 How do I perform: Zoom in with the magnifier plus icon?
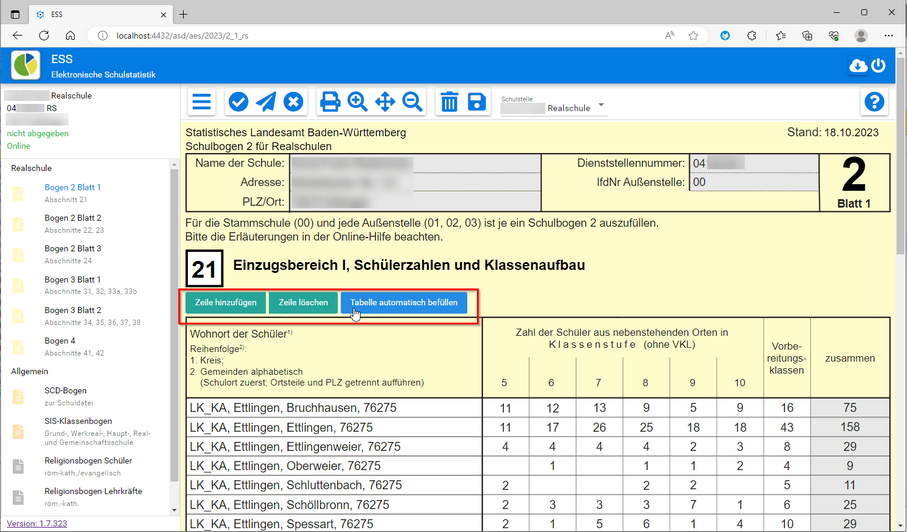click(357, 102)
